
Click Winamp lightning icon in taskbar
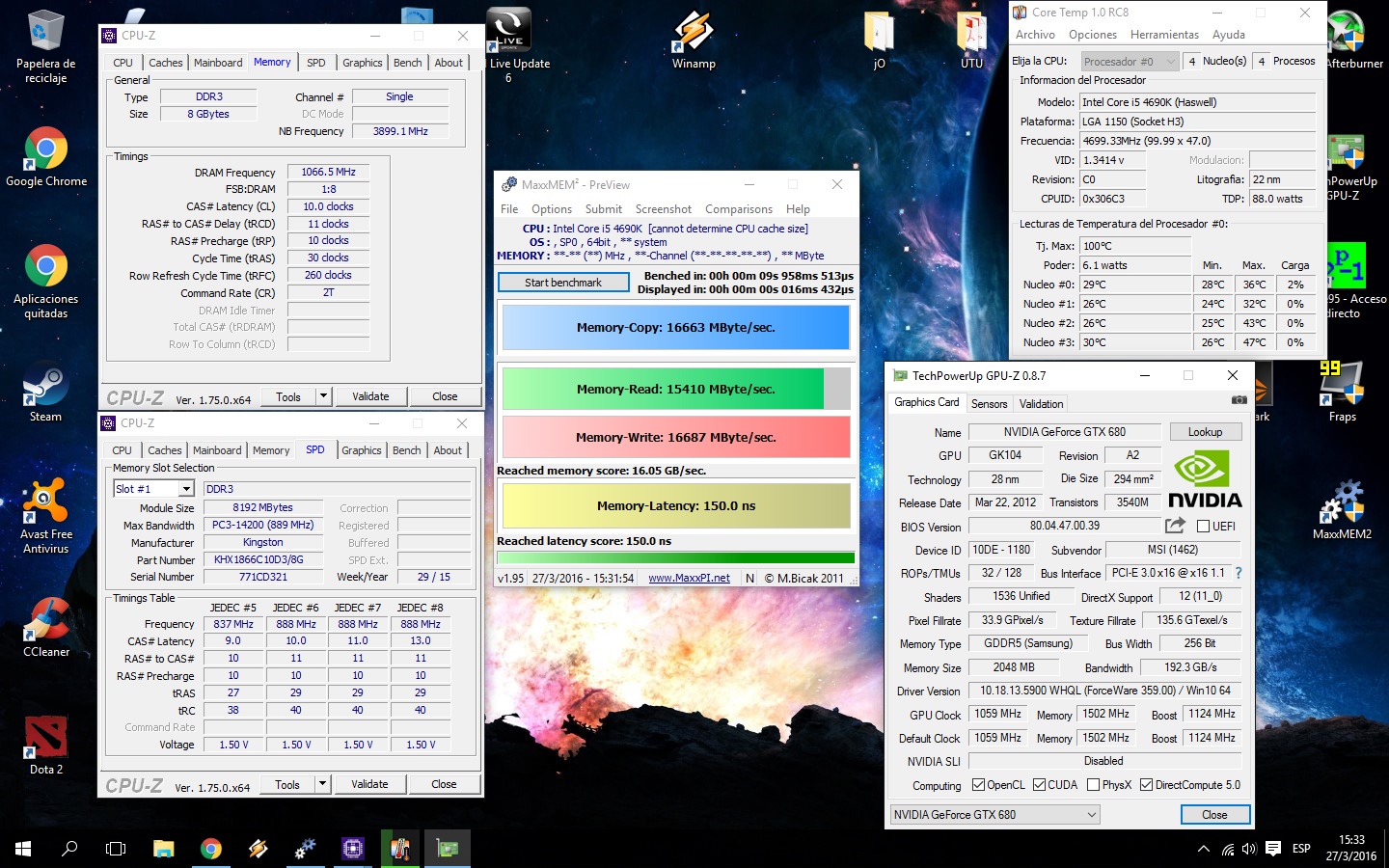(x=259, y=849)
